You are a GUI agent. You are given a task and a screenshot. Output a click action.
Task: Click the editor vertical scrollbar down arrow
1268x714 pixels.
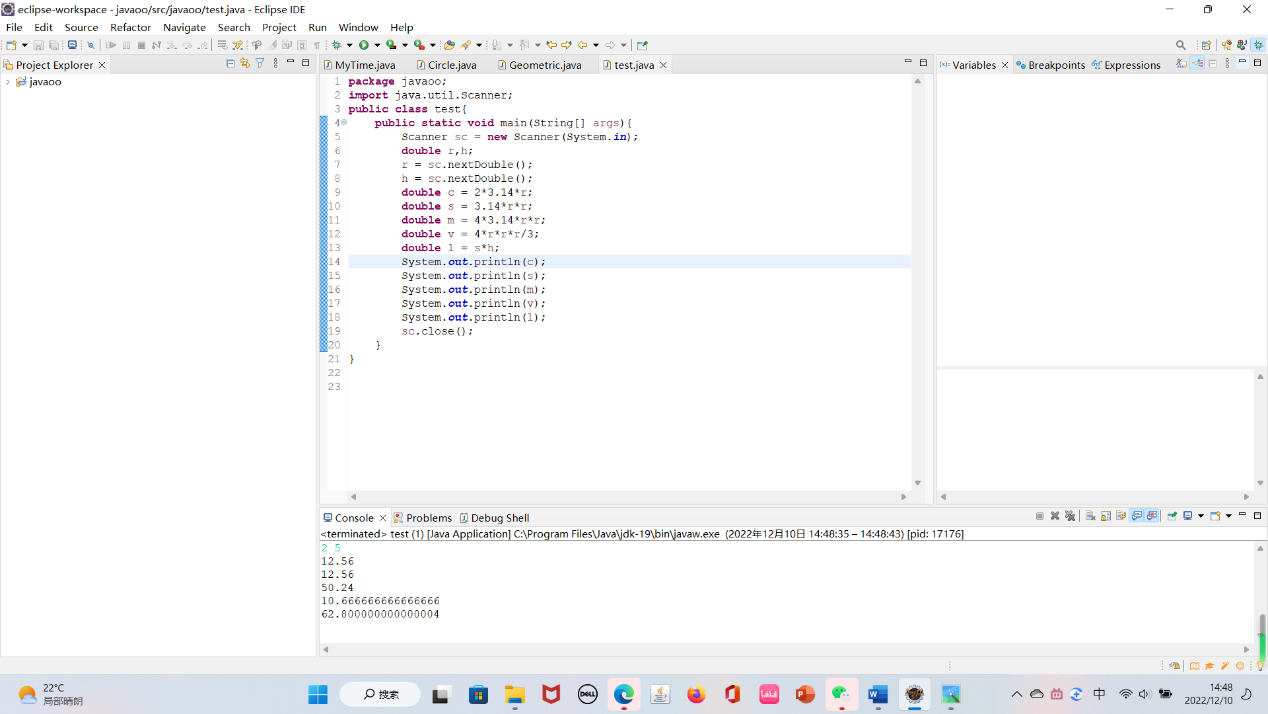(x=918, y=483)
